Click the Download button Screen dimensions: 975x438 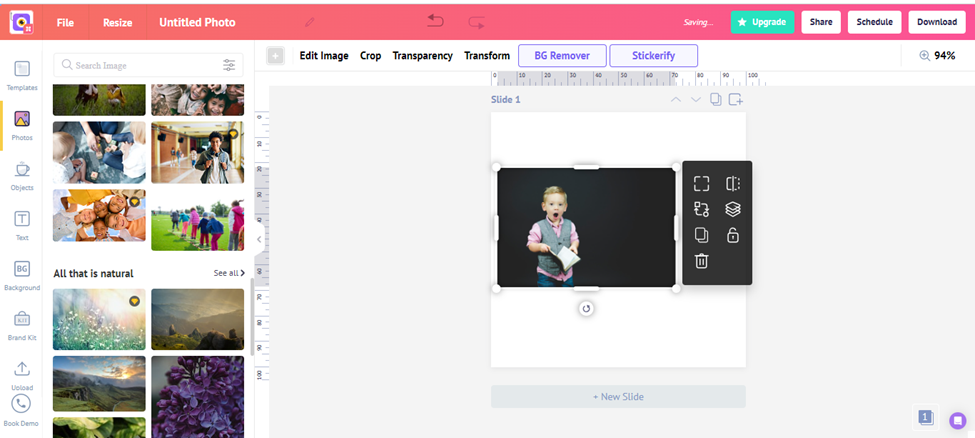point(937,22)
